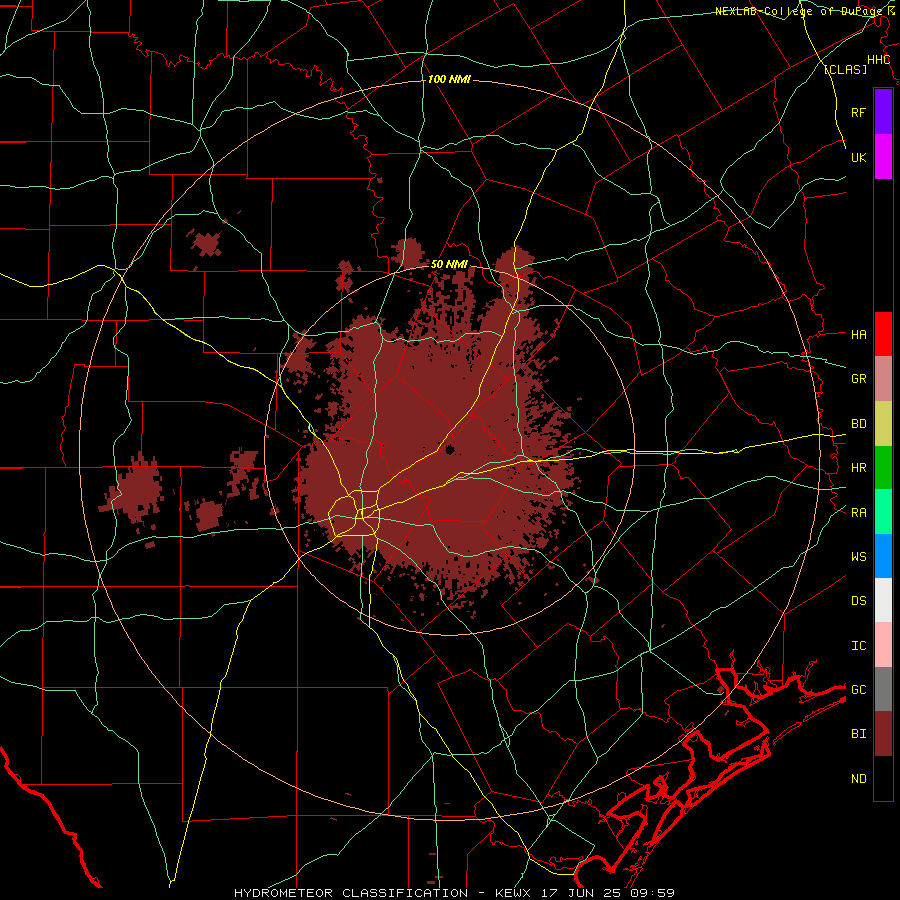Click the "[CLAS]" units label text
Viewport: 900px width, 900px height.
click(845, 69)
